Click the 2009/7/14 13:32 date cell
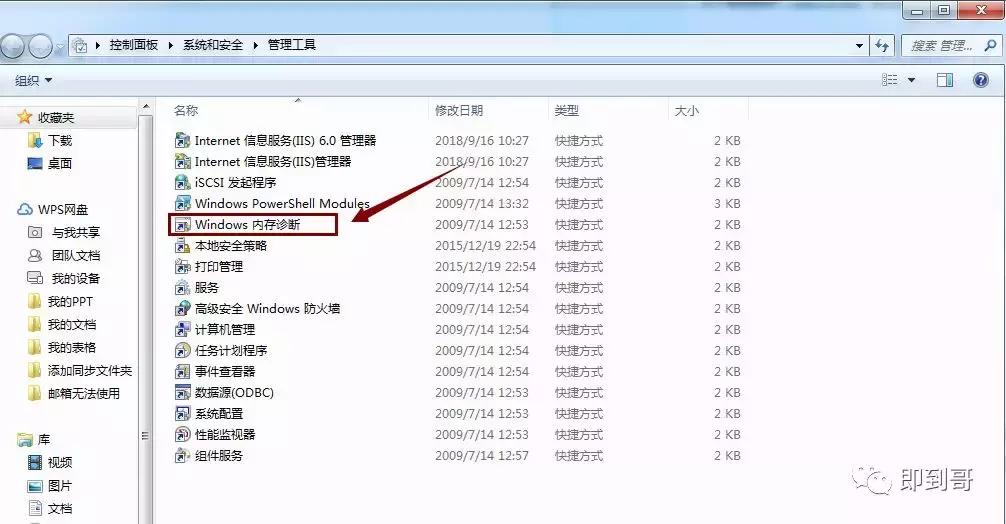Image resolution: width=1006 pixels, height=524 pixels. pyautogui.click(x=482, y=204)
